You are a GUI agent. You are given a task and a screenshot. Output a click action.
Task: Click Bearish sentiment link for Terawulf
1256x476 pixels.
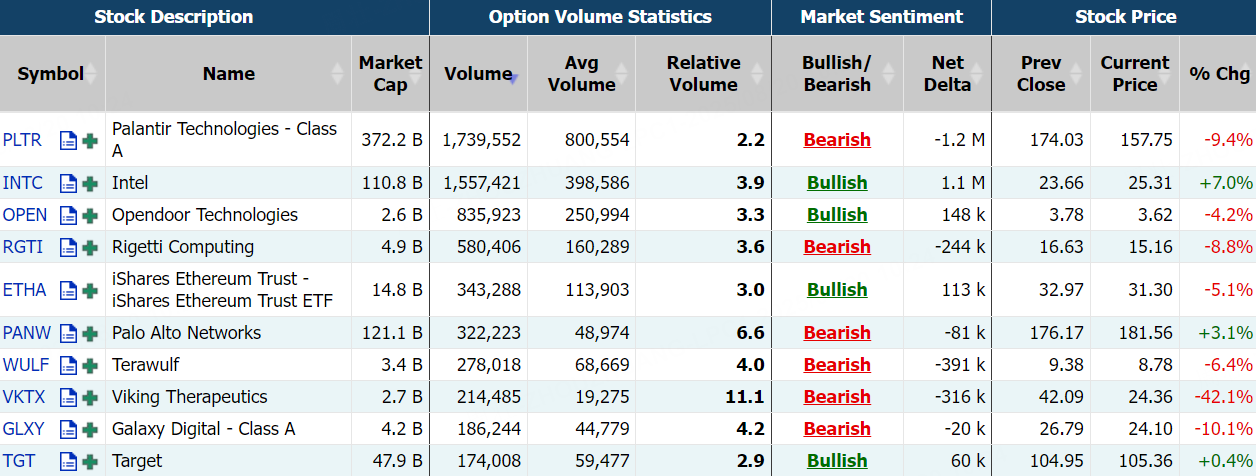click(837, 365)
